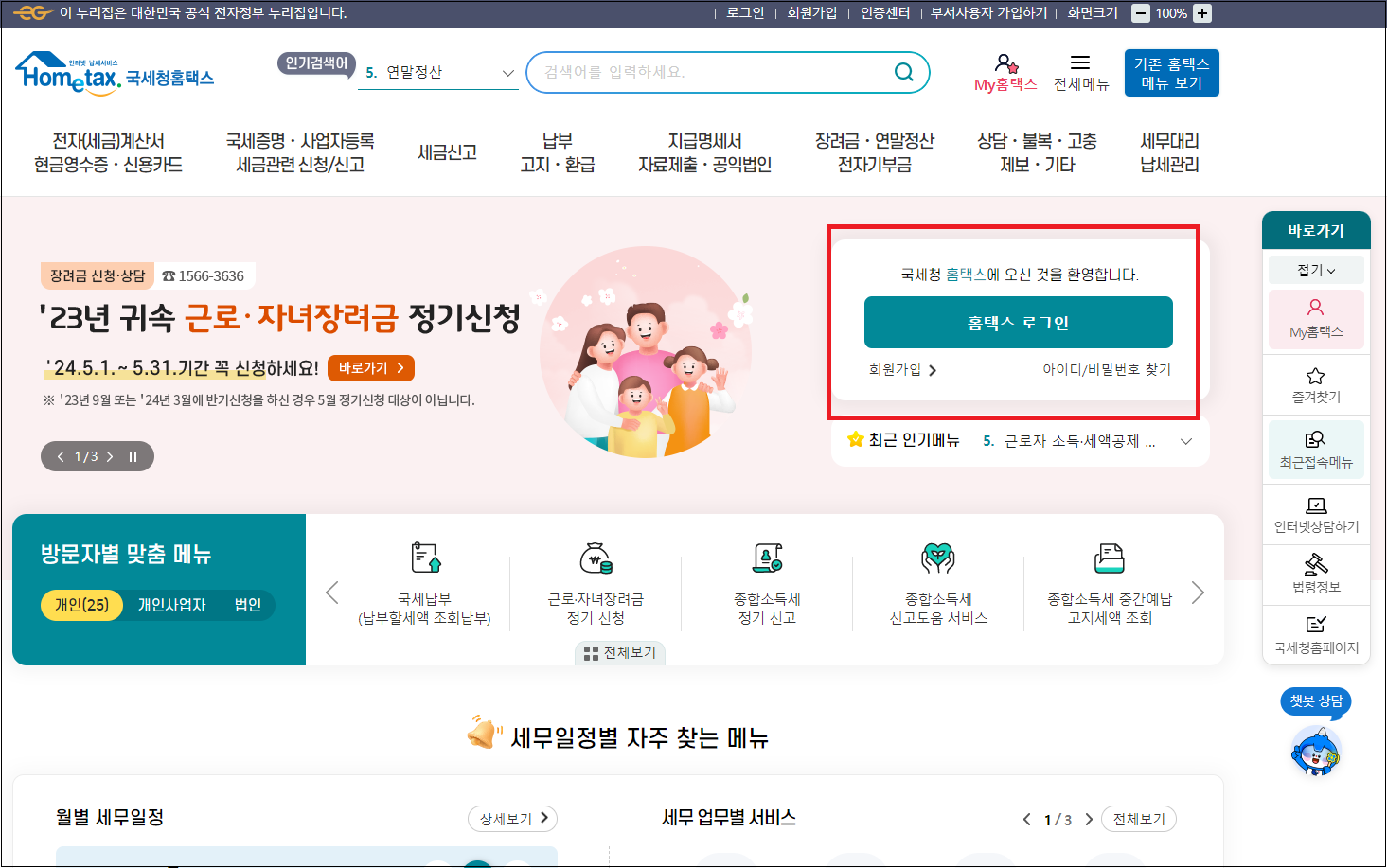Click 상세보기 next to 월별 세무일정
The image size is (1387, 868).
512,819
